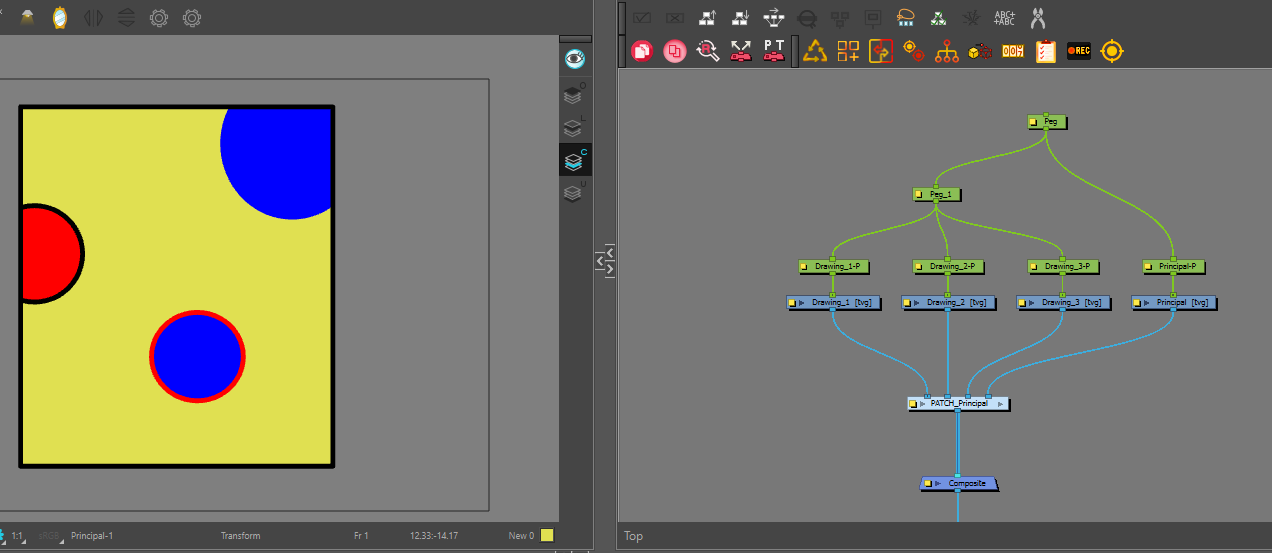1272x553 pixels.
Task: Click the node tree right-arrow icon
Action: [x=774, y=17]
